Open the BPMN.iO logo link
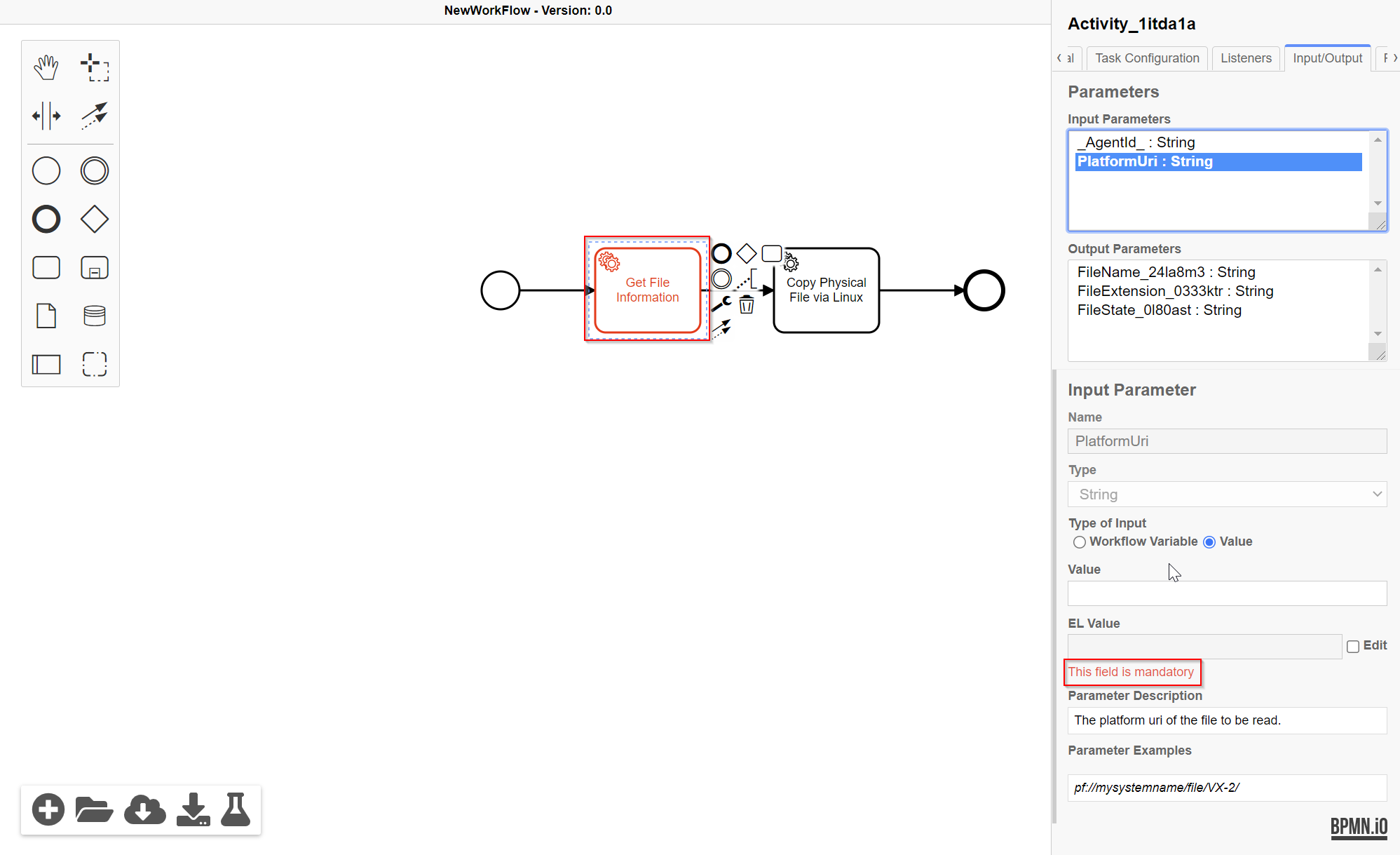 pyautogui.click(x=1359, y=827)
